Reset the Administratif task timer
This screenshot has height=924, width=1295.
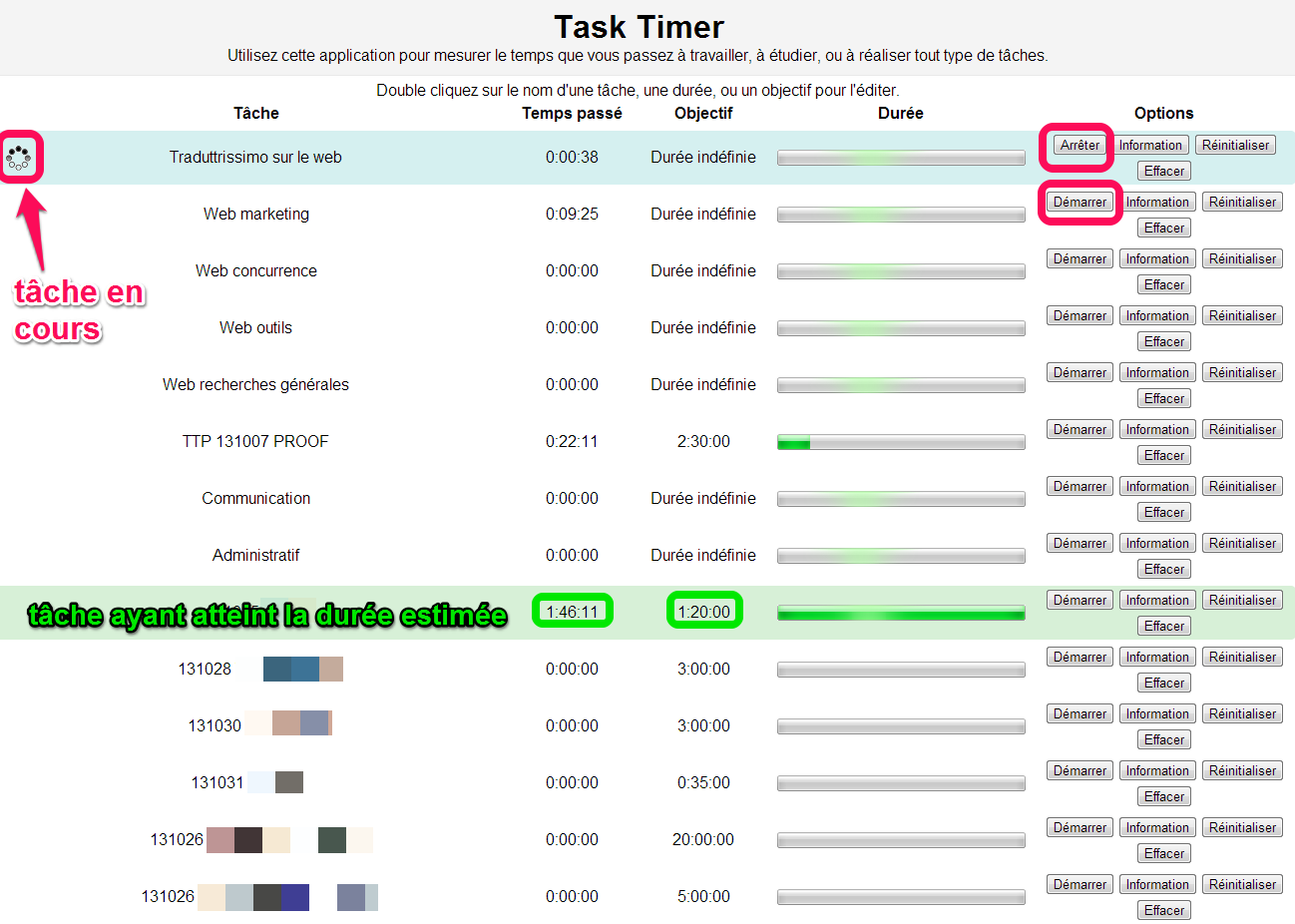[x=1241, y=542]
